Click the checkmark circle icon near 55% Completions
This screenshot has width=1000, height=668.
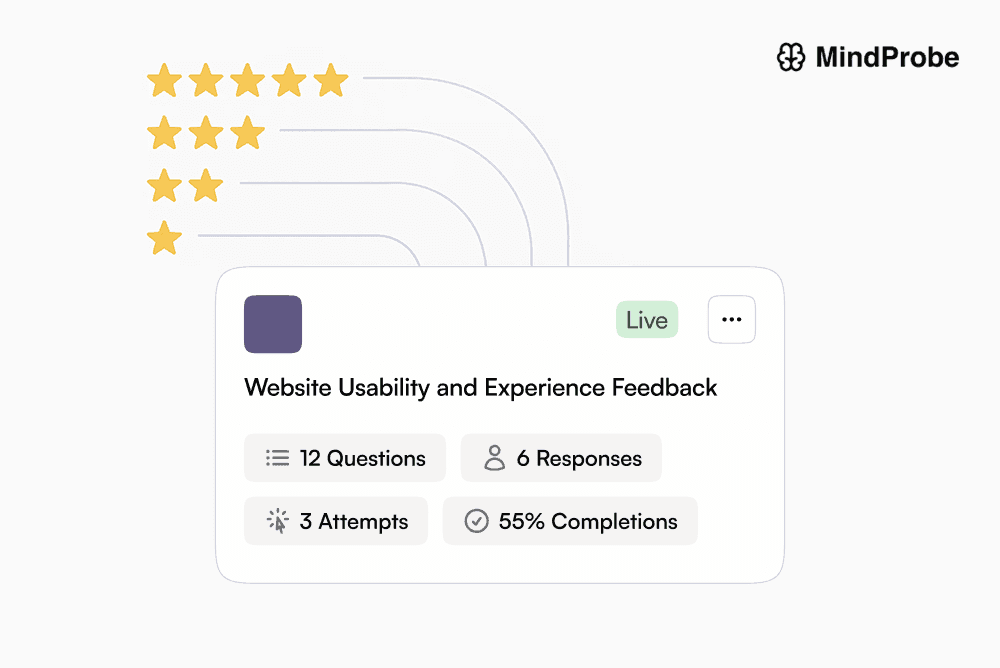[x=477, y=520]
